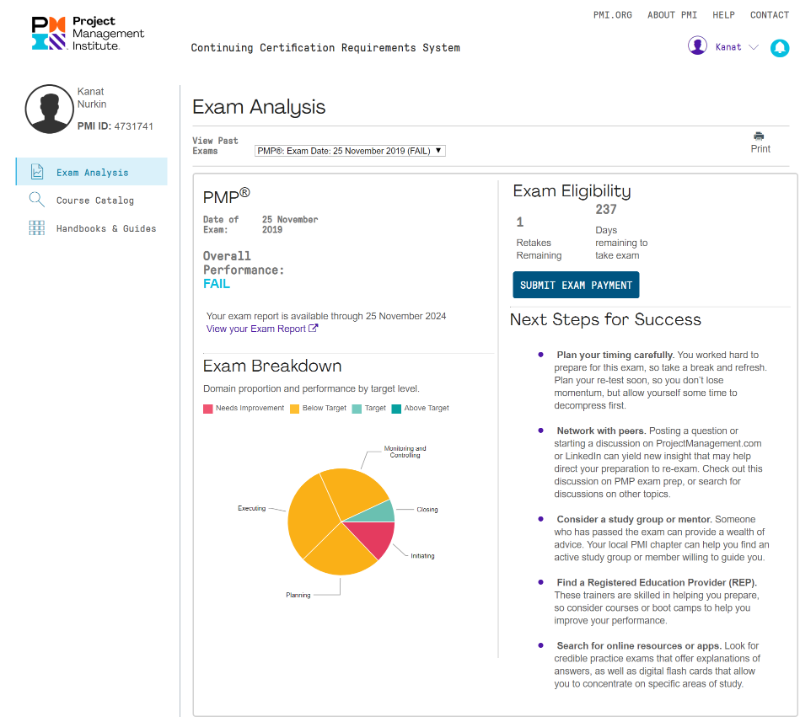The height and width of the screenshot is (717, 800).
Task: Click the Course Catalog magnifier icon
Action: 37,200
